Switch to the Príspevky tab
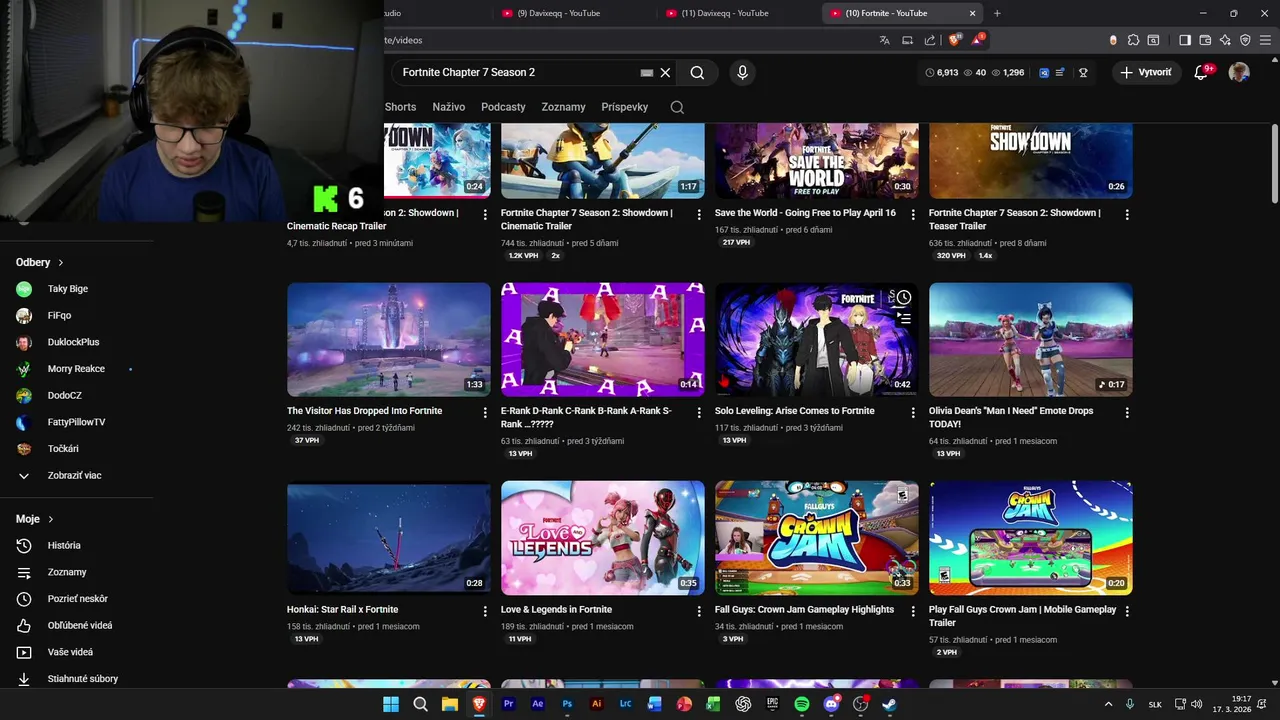 pos(625,107)
